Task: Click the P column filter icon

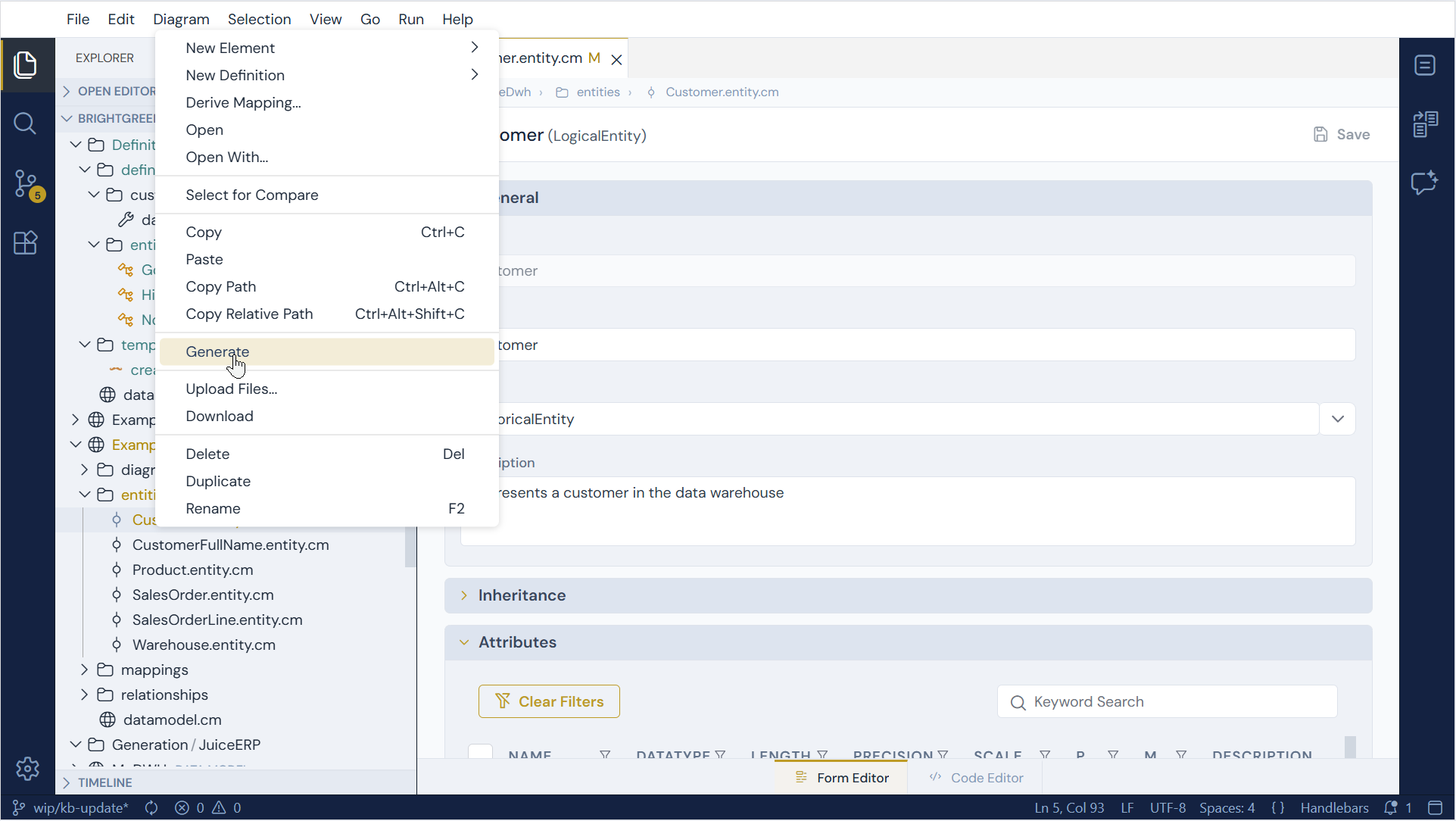Action: click(1113, 754)
